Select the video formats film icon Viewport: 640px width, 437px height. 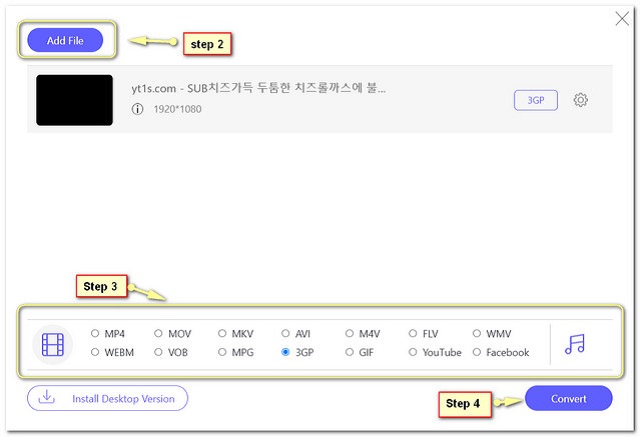coord(53,344)
